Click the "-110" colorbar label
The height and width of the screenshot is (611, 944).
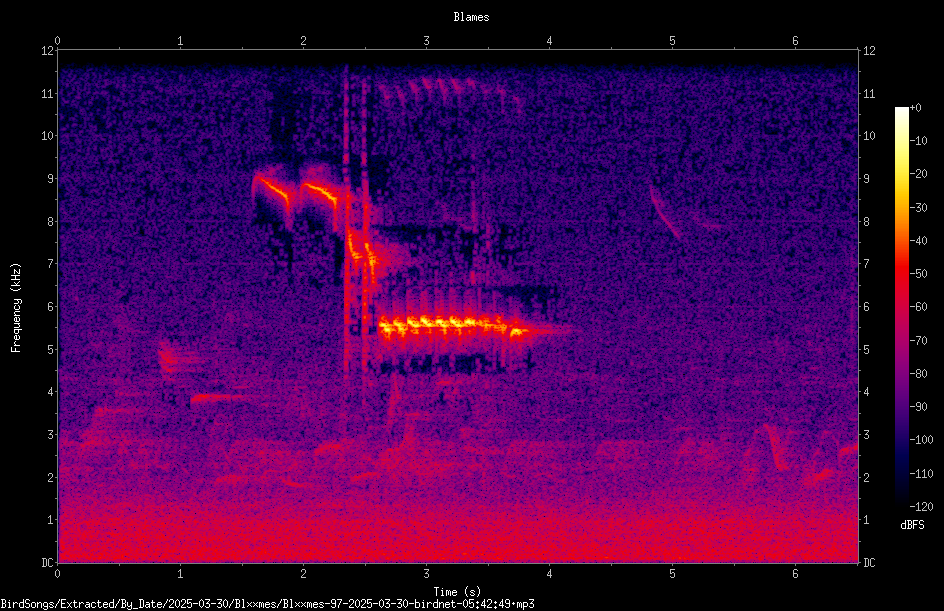[921, 474]
